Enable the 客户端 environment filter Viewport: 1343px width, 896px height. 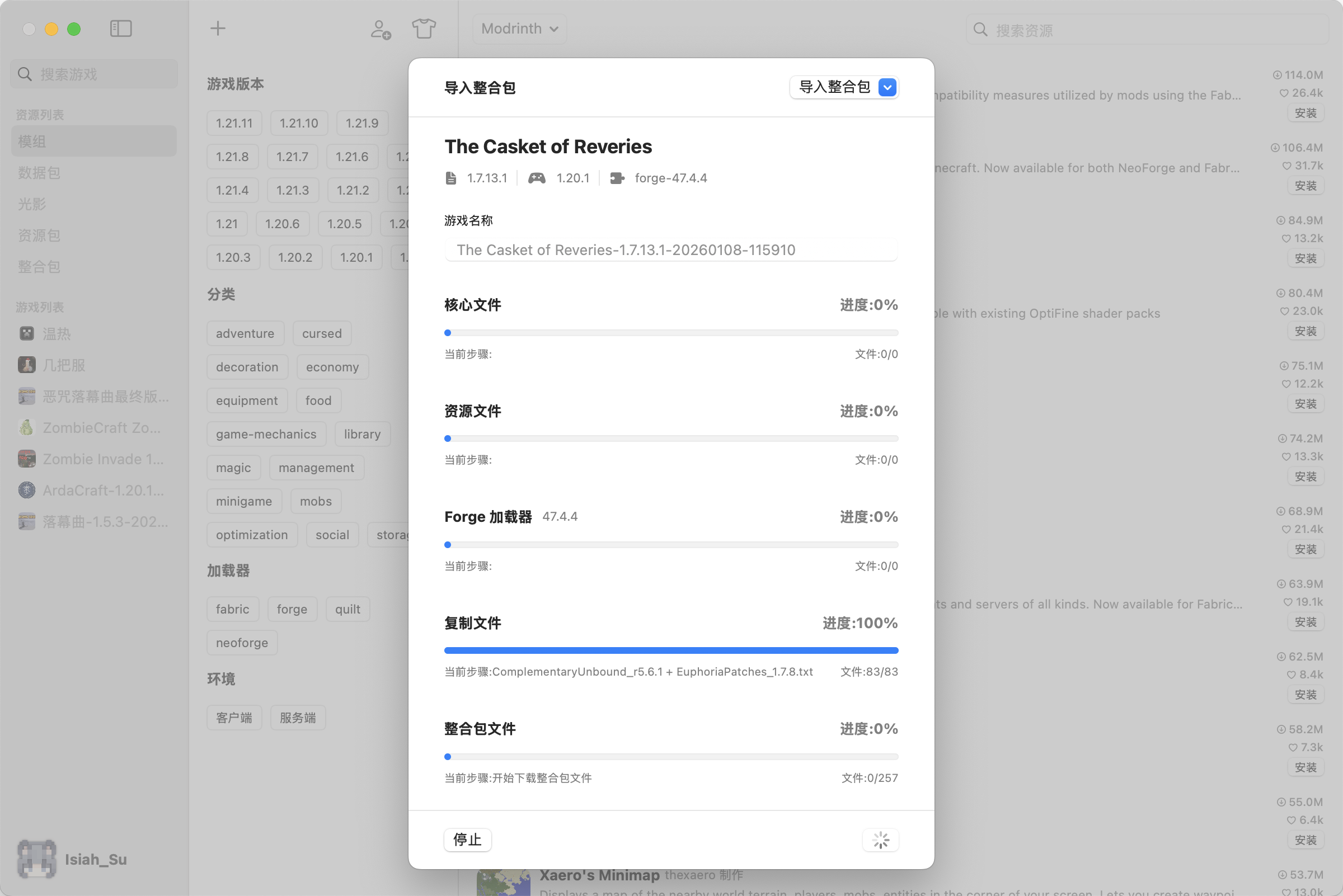pos(234,718)
